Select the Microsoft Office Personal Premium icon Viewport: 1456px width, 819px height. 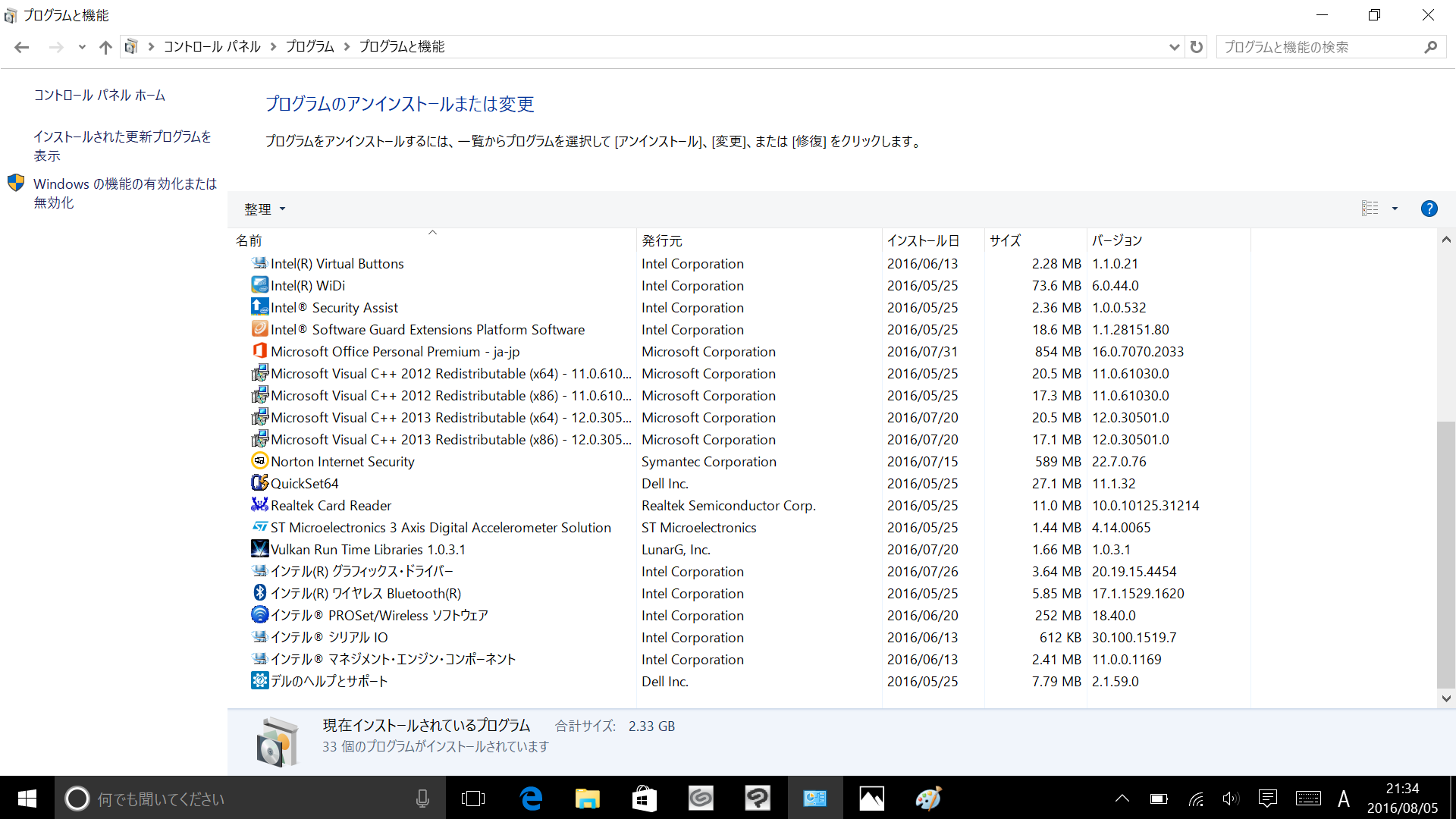click(x=259, y=351)
